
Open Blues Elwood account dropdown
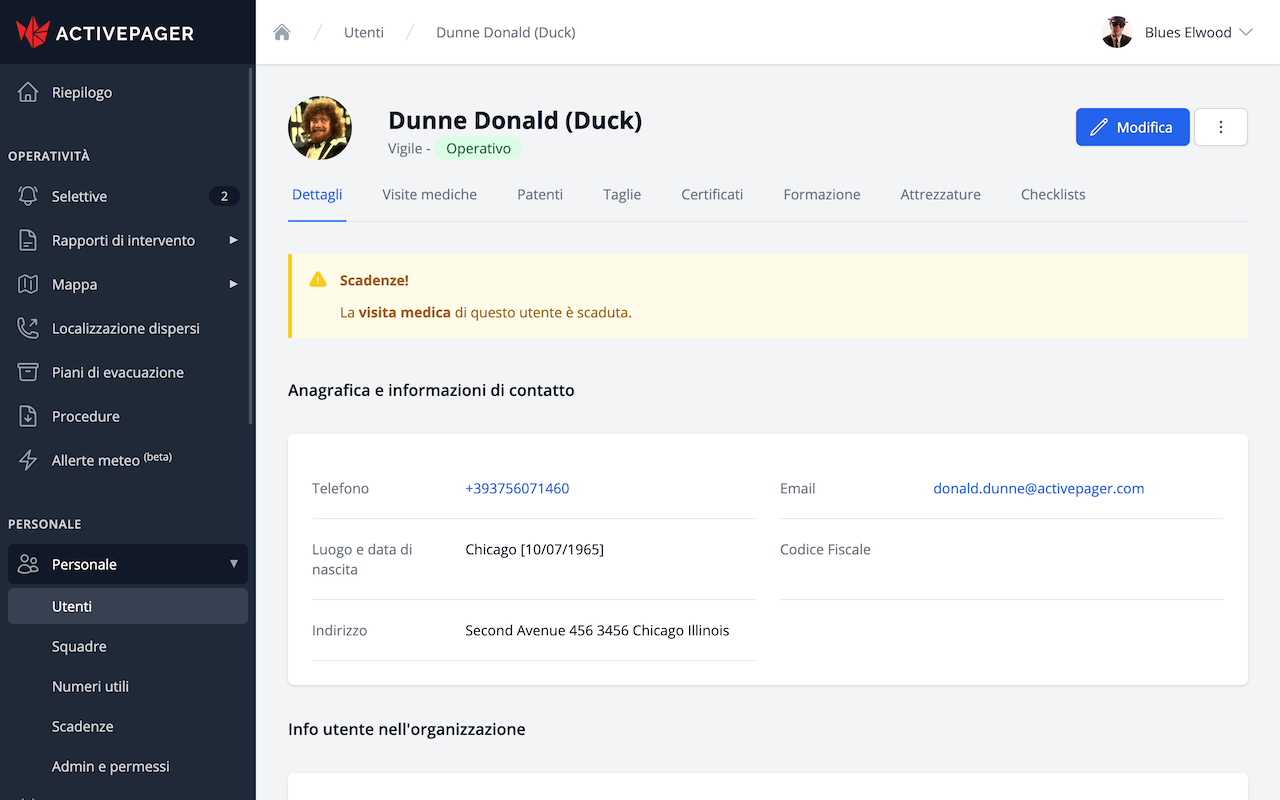pos(1177,32)
